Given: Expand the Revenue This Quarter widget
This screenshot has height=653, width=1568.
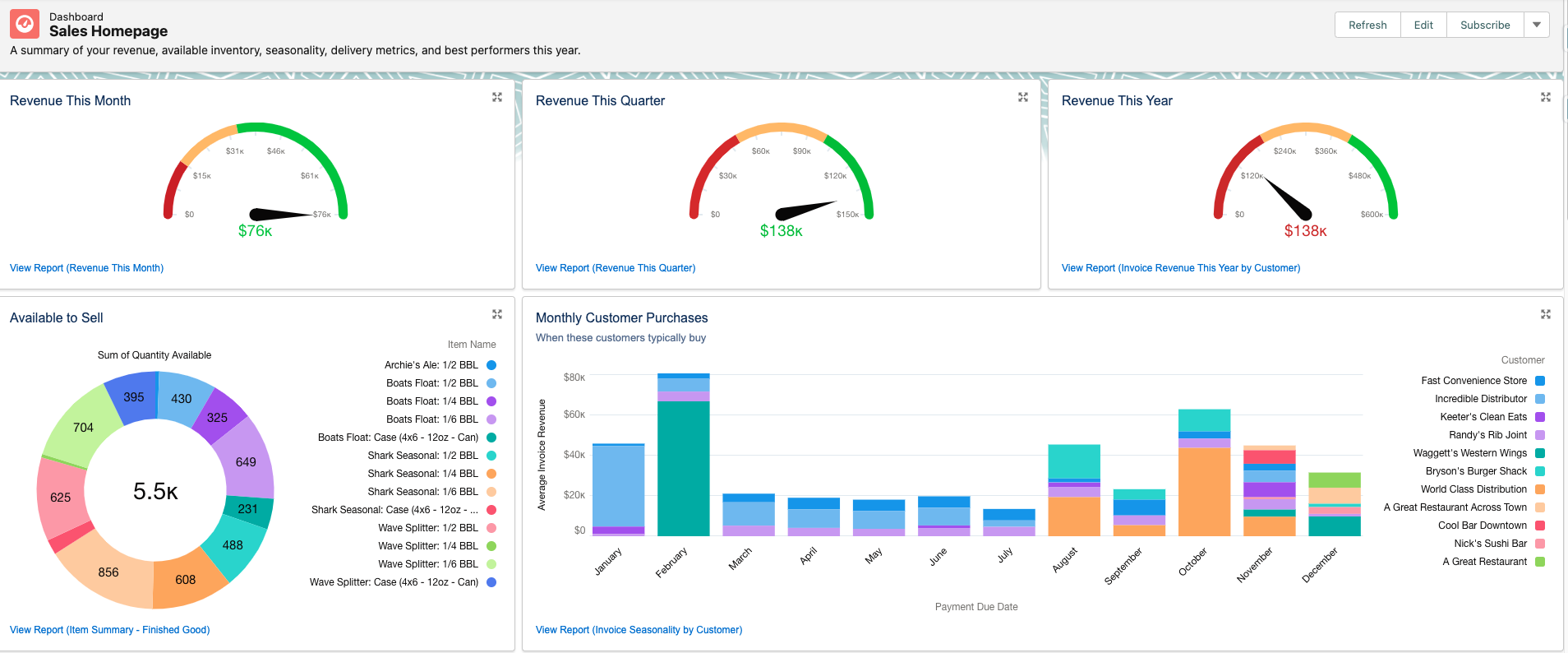Looking at the screenshot, I should 1023,97.
